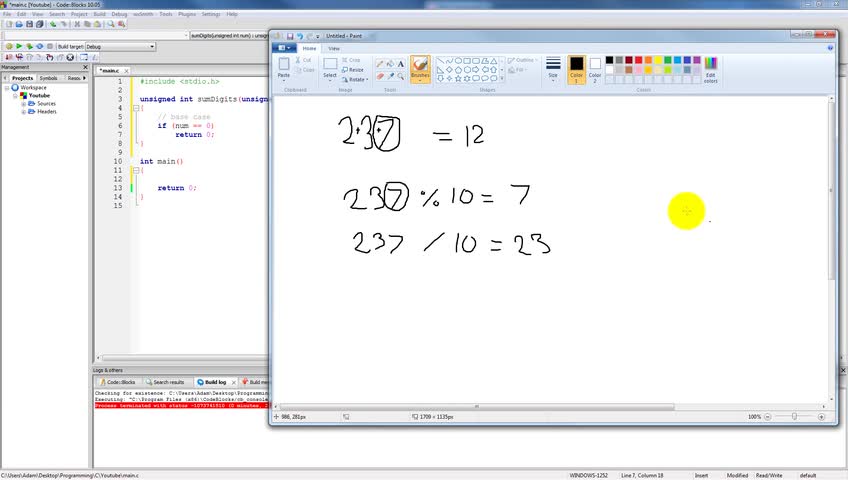Click the Save icon in Paint title bar
Image resolution: width=848 pixels, height=480 pixels.
(290, 36)
